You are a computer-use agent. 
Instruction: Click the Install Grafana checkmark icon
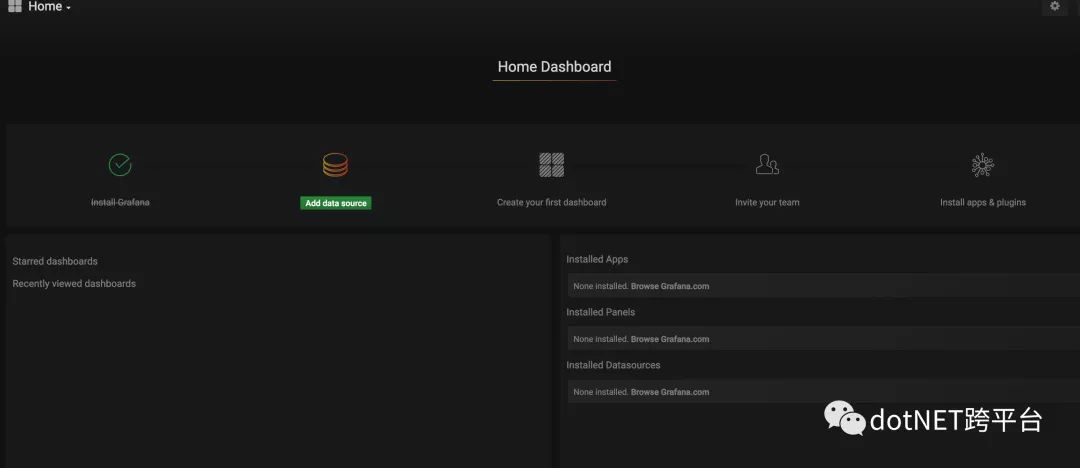[x=120, y=165]
